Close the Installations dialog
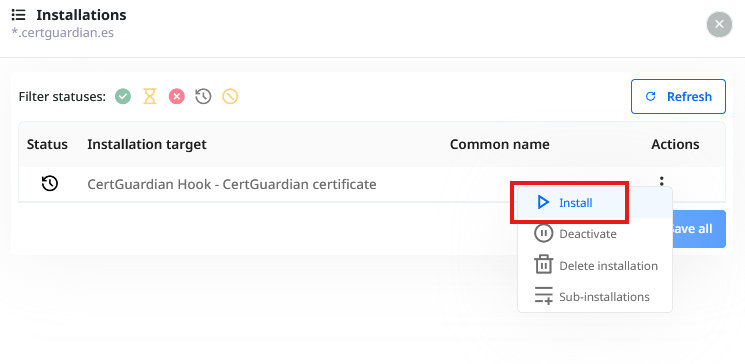The image size is (745, 364). [x=719, y=24]
